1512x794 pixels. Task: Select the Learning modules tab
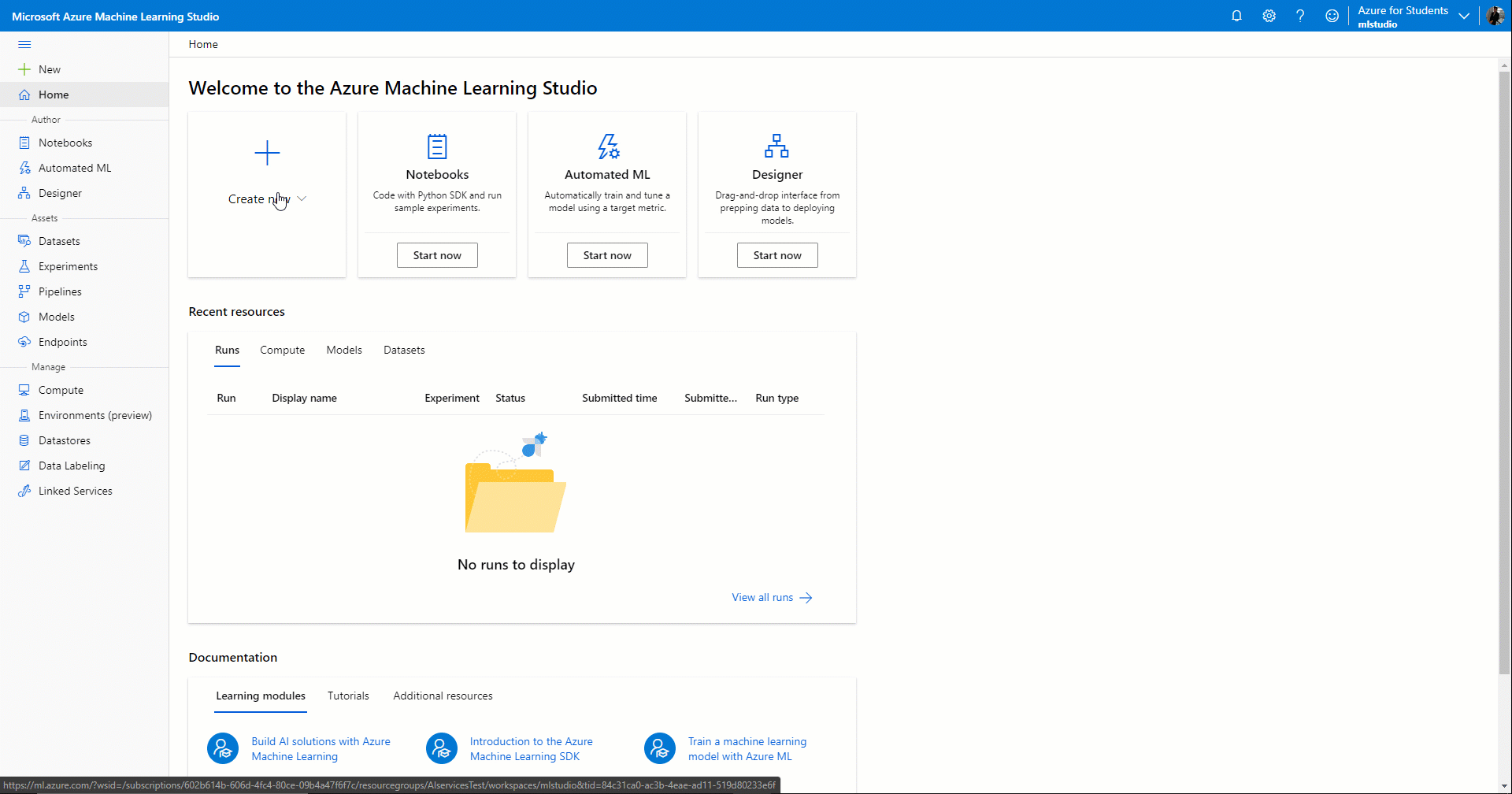[x=261, y=696]
